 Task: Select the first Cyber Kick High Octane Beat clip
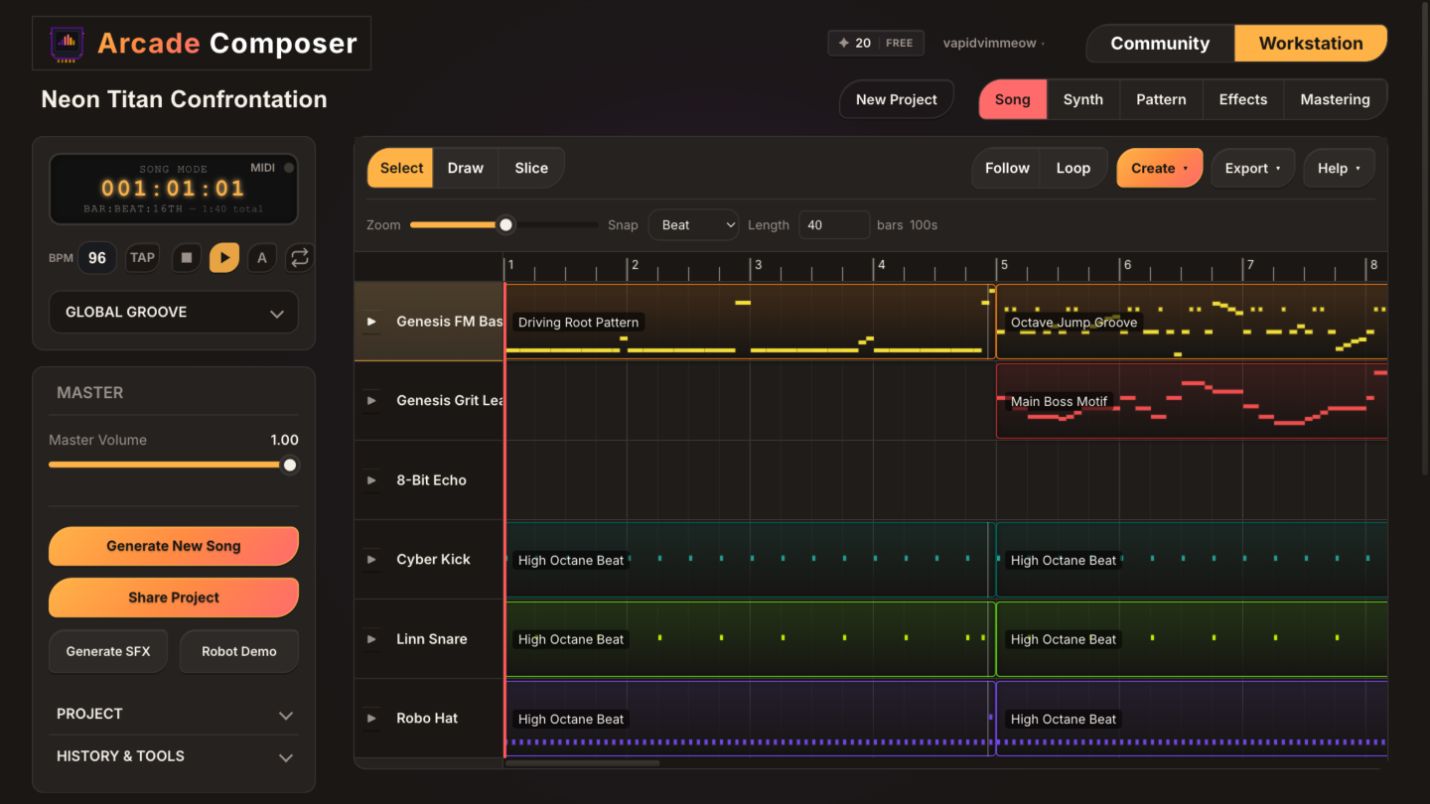tap(748, 560)
